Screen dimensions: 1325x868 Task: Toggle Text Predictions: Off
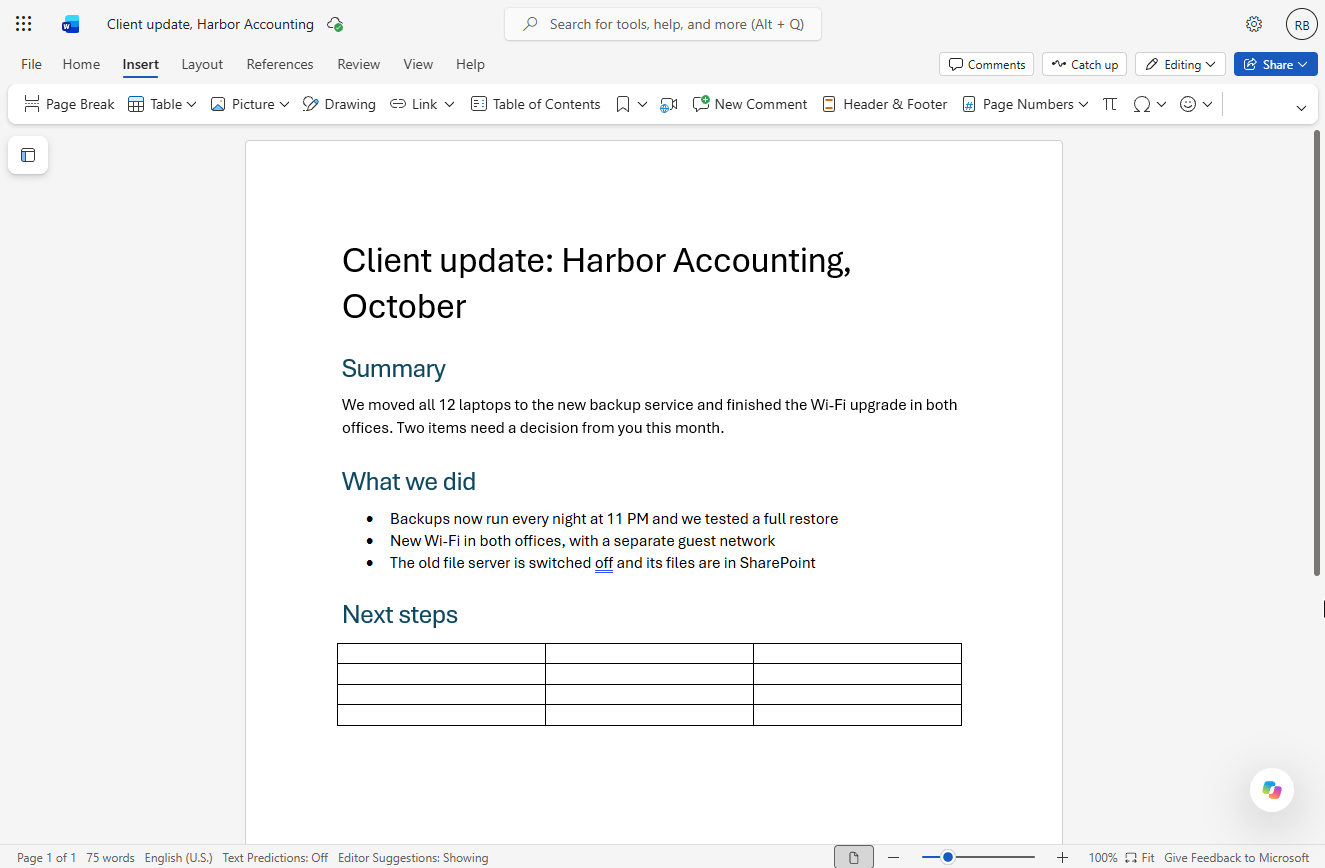pos(275,858)
